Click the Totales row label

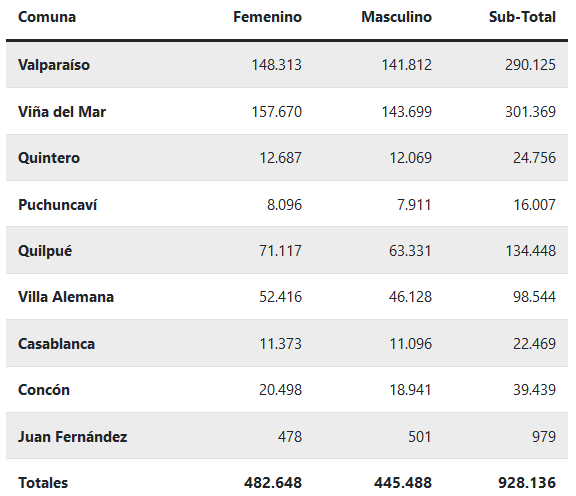click(43, 483)
